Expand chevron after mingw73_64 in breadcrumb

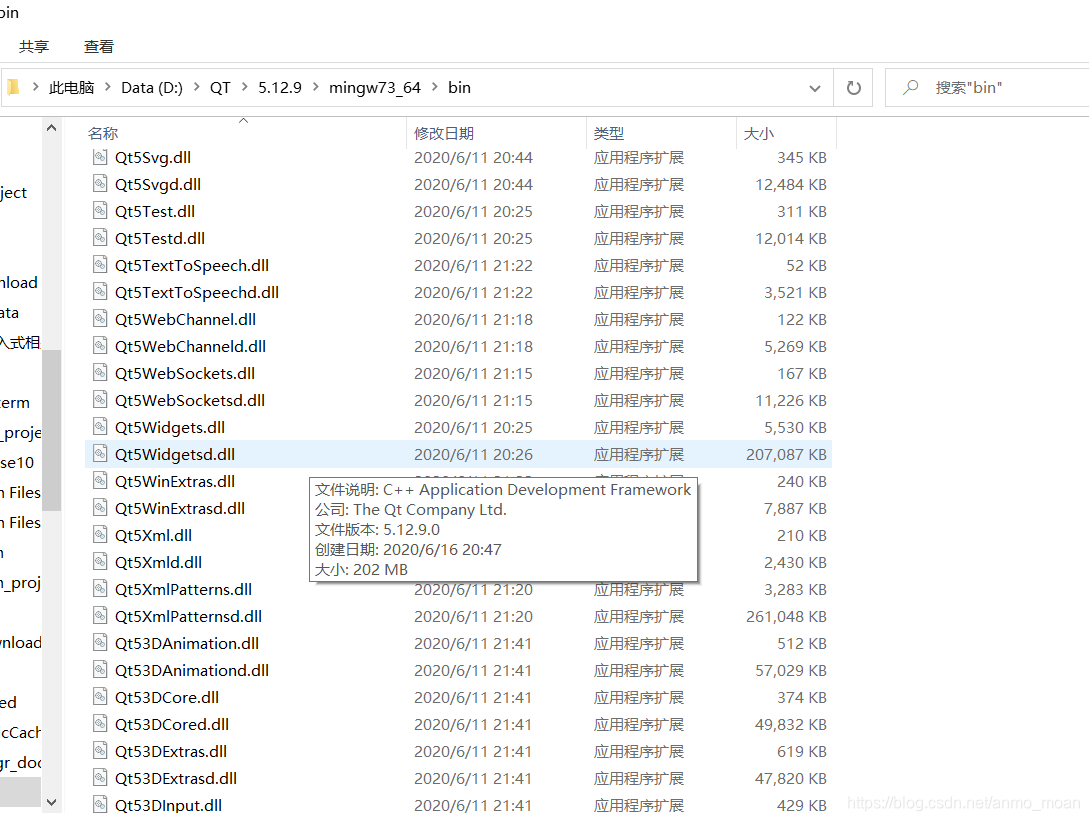tap(435, 87)
